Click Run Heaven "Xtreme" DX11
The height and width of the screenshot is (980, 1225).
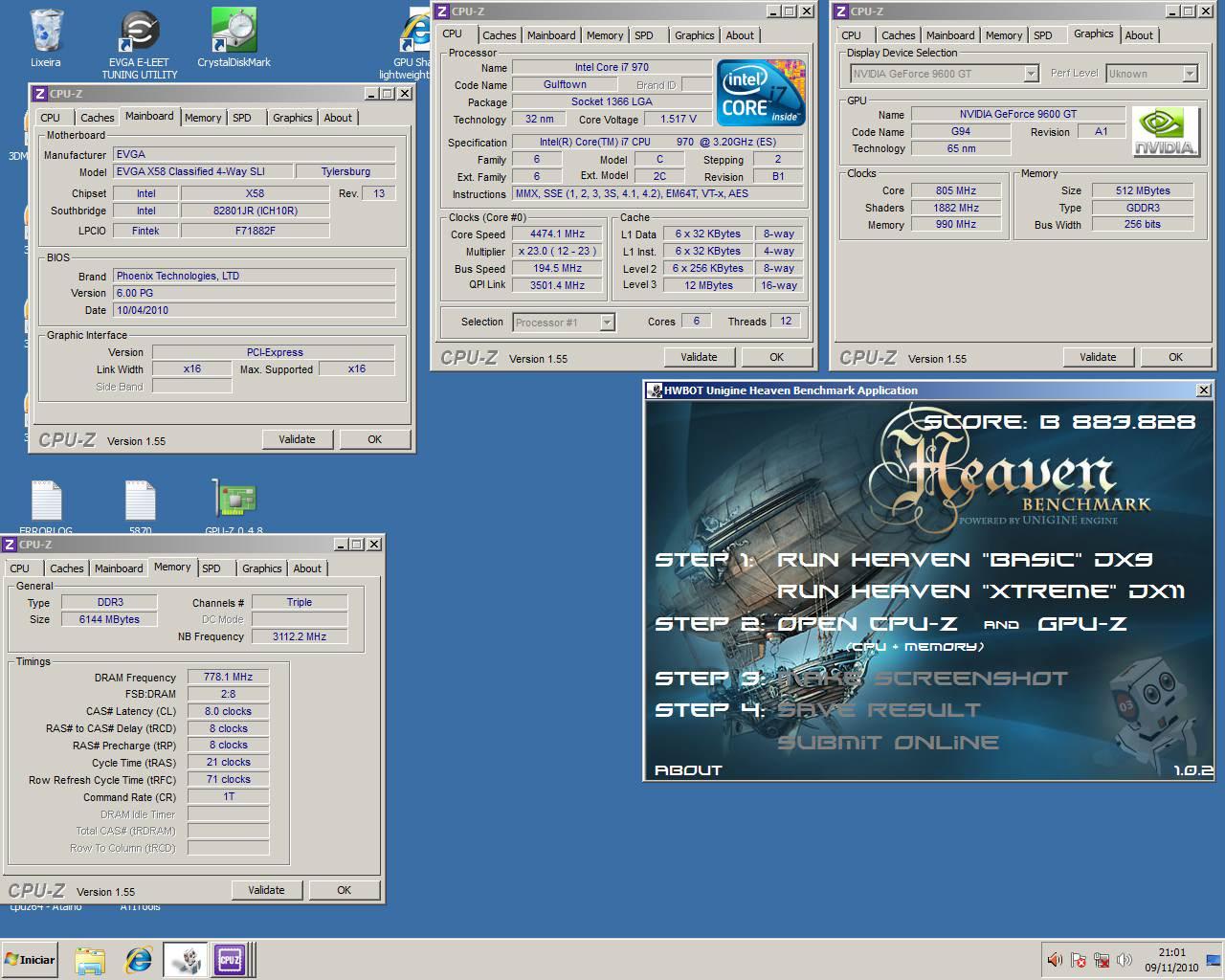pyautogui.click(x=981, y=591)
